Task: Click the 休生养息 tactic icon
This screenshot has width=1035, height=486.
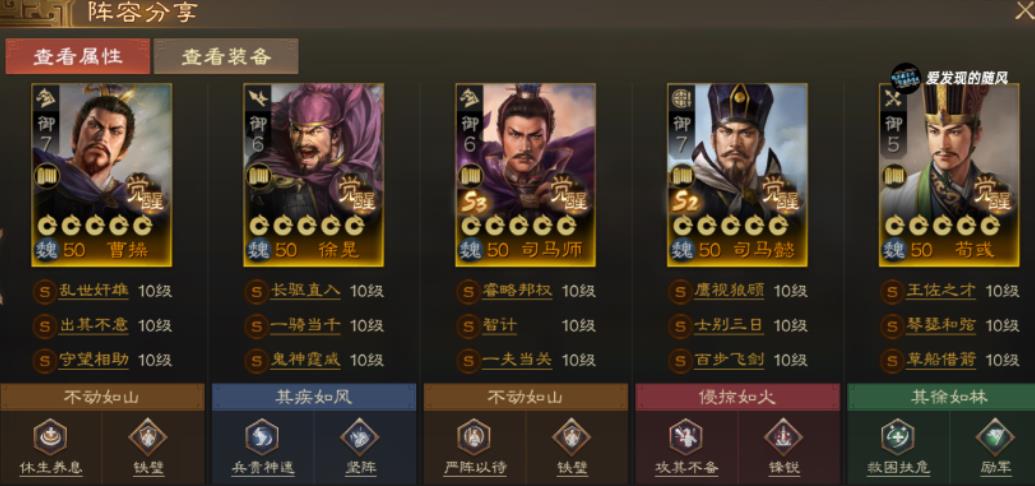Action: tap(50, 437)
